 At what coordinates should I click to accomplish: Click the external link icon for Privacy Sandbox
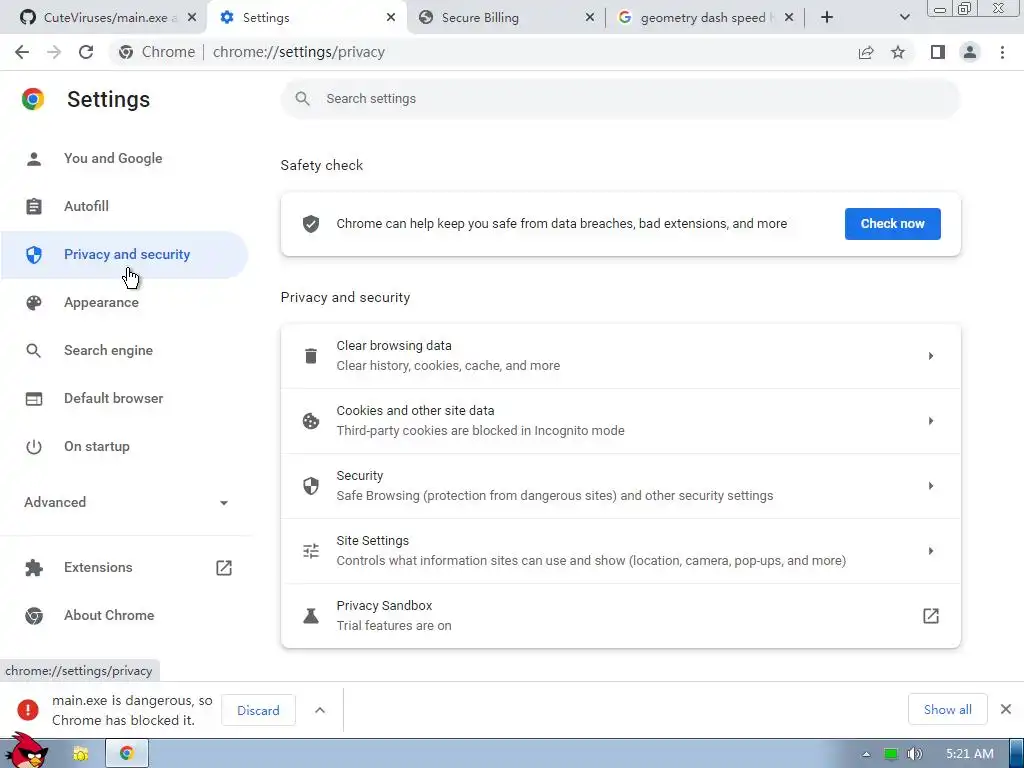[931, 616]
